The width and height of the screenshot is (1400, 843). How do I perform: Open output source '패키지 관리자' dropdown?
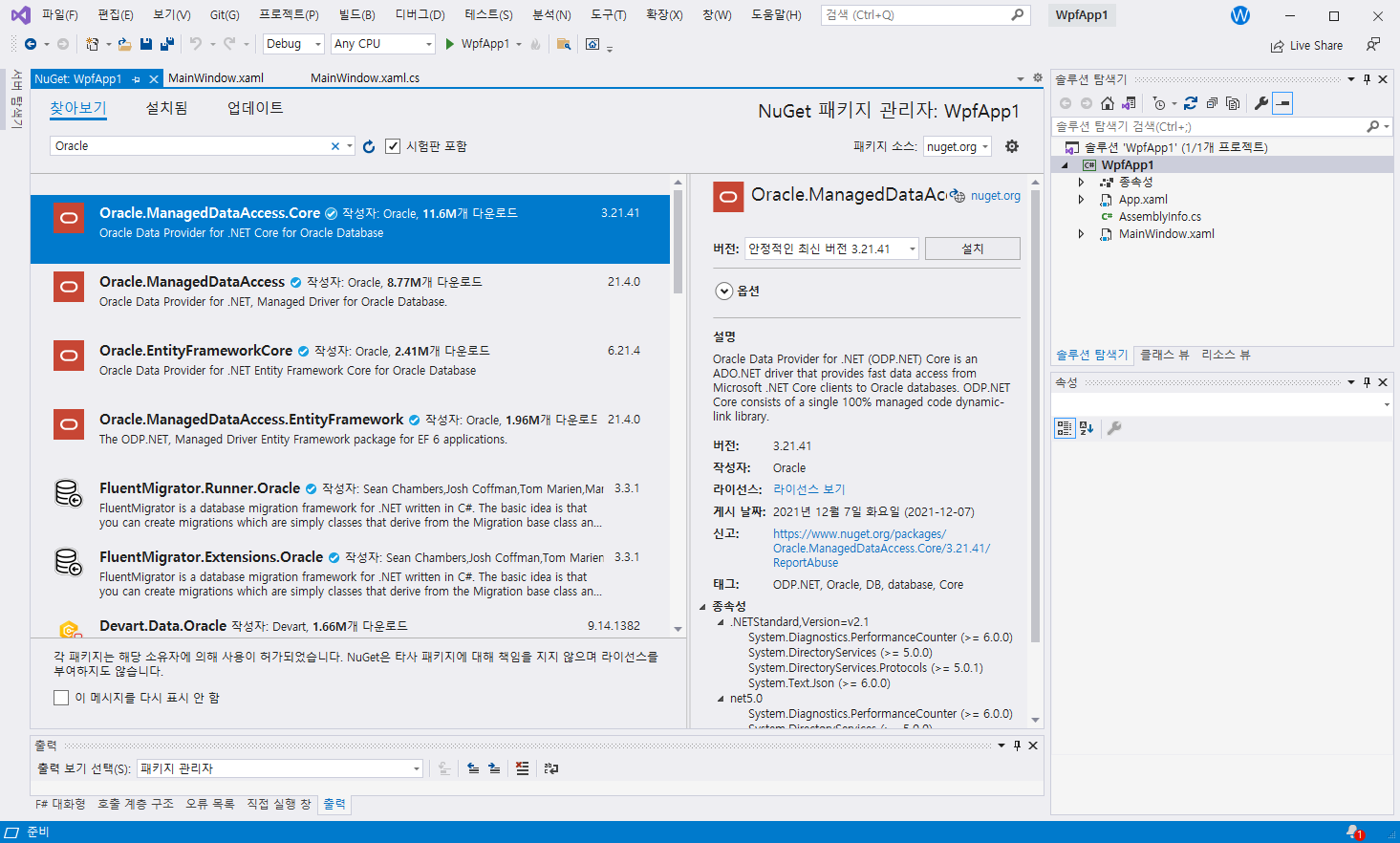coord(280,768)
